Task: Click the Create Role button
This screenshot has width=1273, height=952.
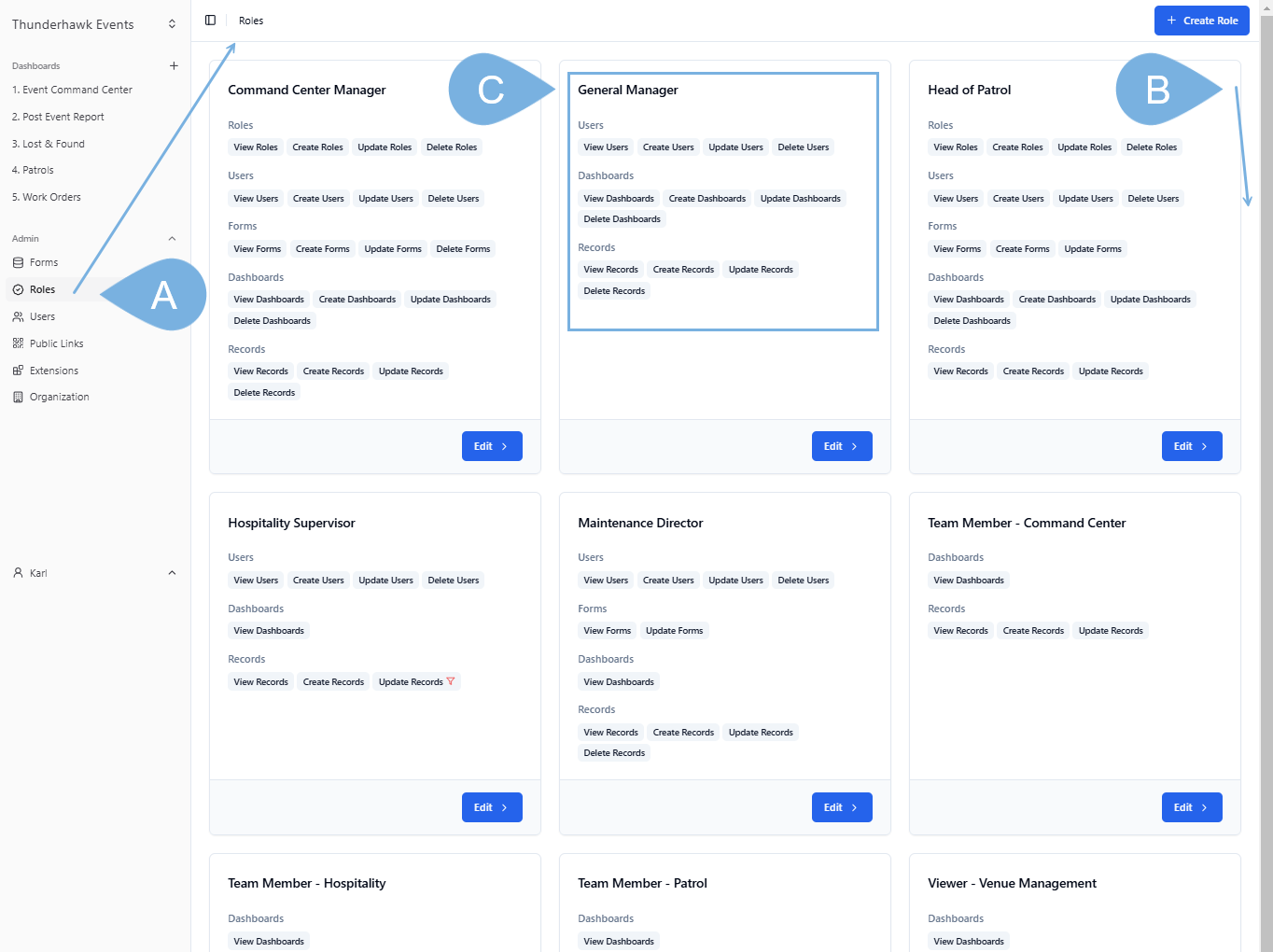Action: coord(1202,21)
